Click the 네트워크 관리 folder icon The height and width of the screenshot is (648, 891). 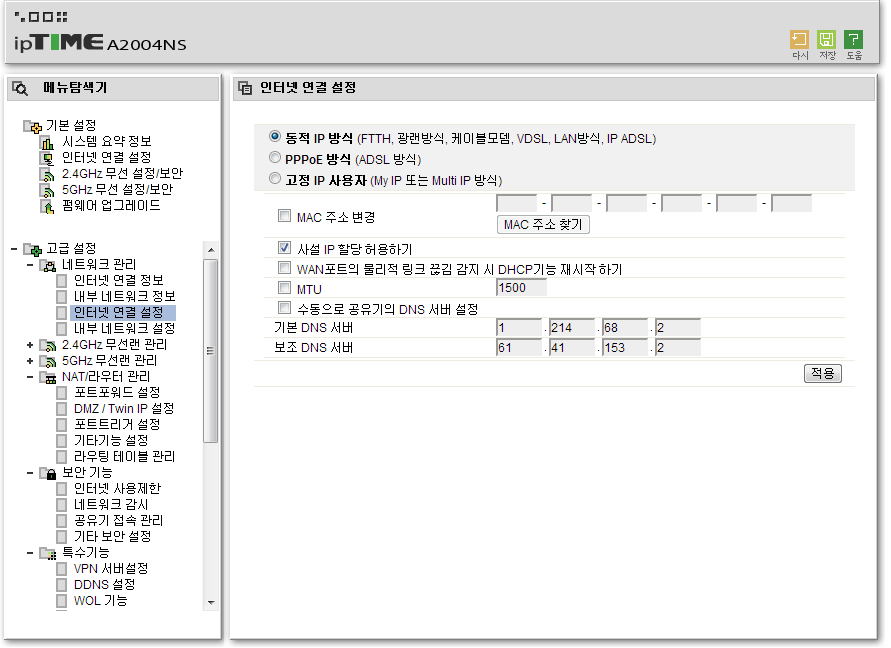tap(48, 265)
